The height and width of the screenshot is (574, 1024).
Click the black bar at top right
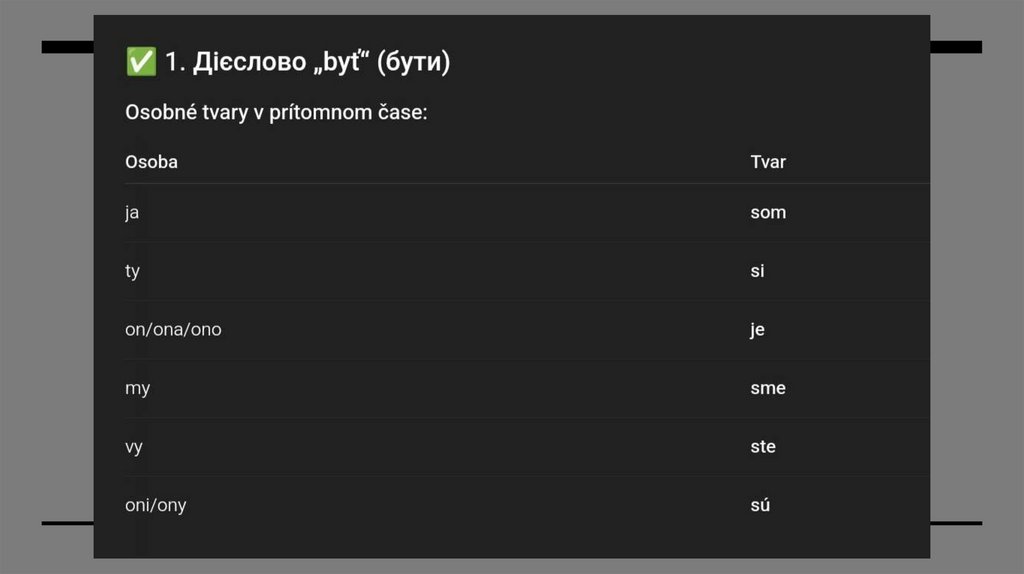click(x=956, y=47)
